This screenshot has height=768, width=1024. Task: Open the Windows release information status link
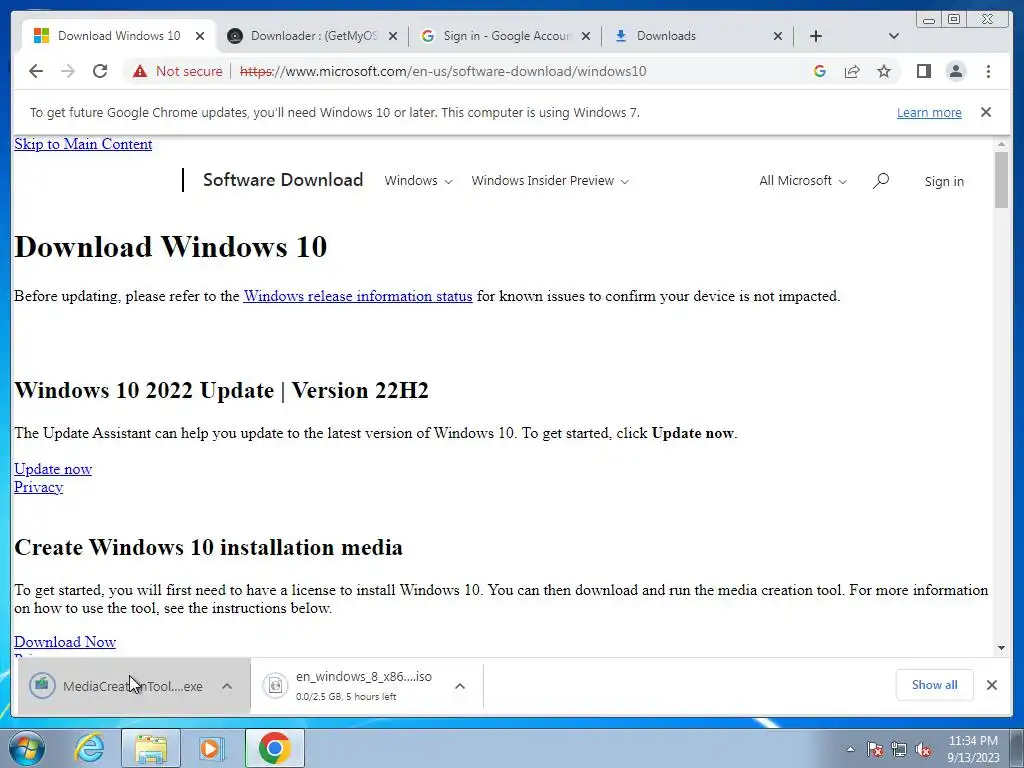[358, 296]
